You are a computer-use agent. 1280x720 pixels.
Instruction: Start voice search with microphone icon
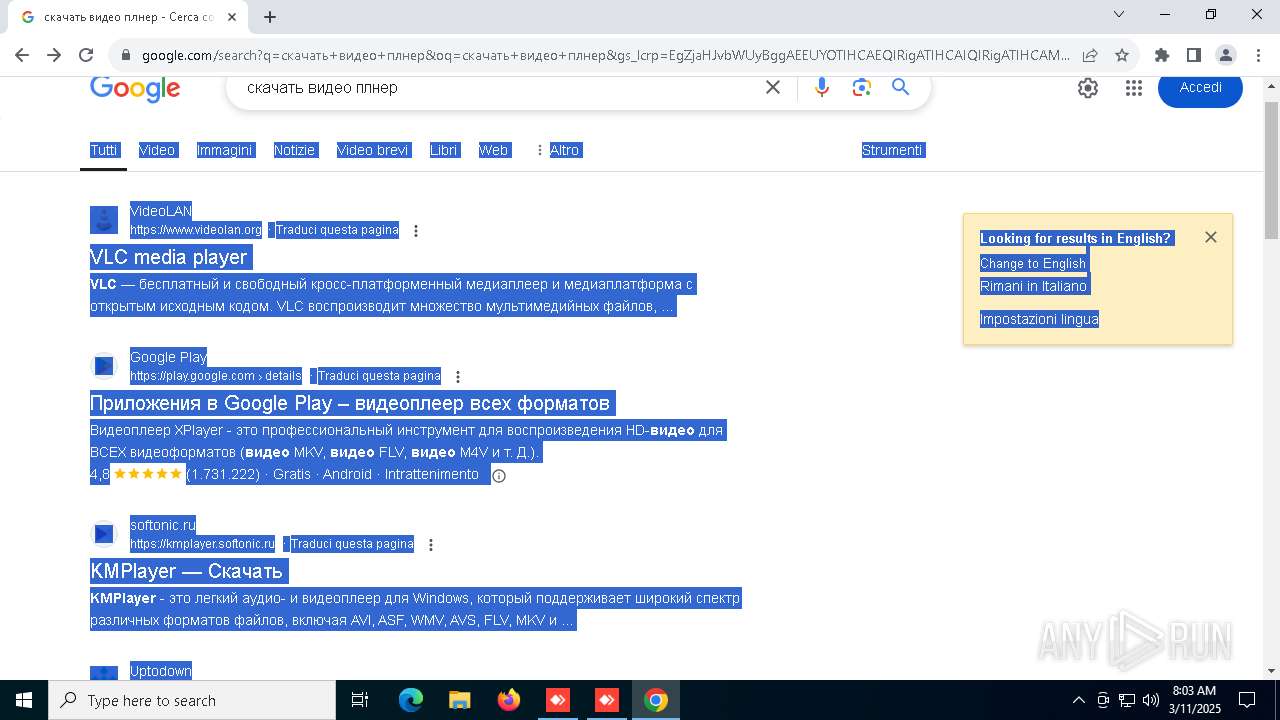[x=822, y=88]
